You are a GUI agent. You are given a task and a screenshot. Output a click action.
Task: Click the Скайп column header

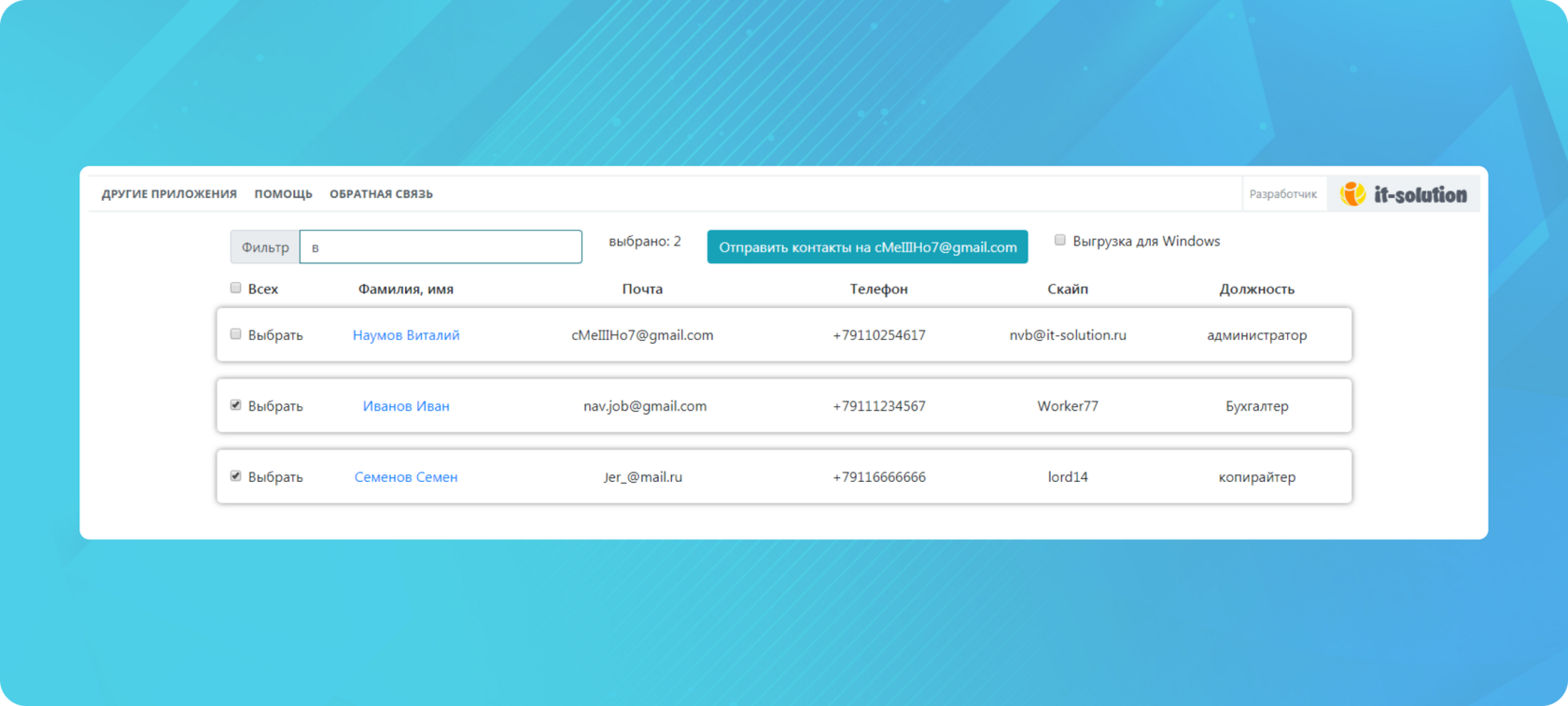(x=1068, y=289)
